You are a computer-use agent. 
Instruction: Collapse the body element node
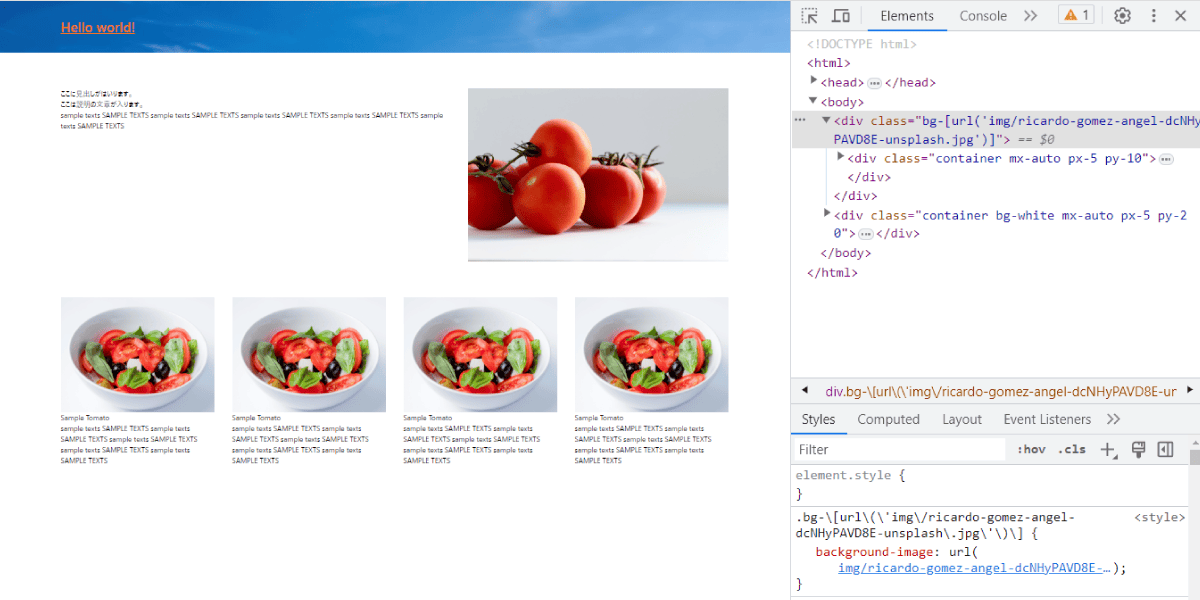click(814, 101)
